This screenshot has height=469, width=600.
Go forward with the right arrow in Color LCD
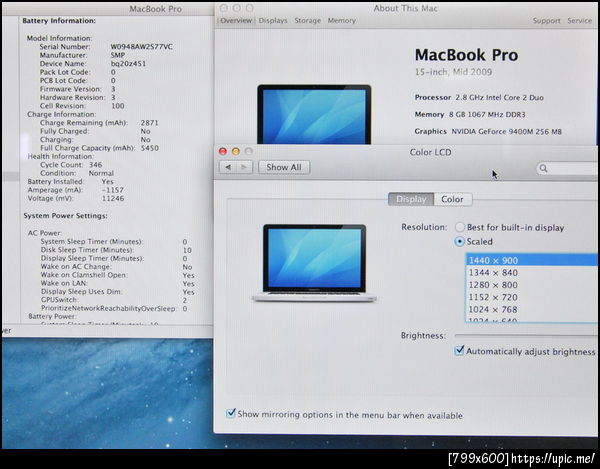coord(244,167)
